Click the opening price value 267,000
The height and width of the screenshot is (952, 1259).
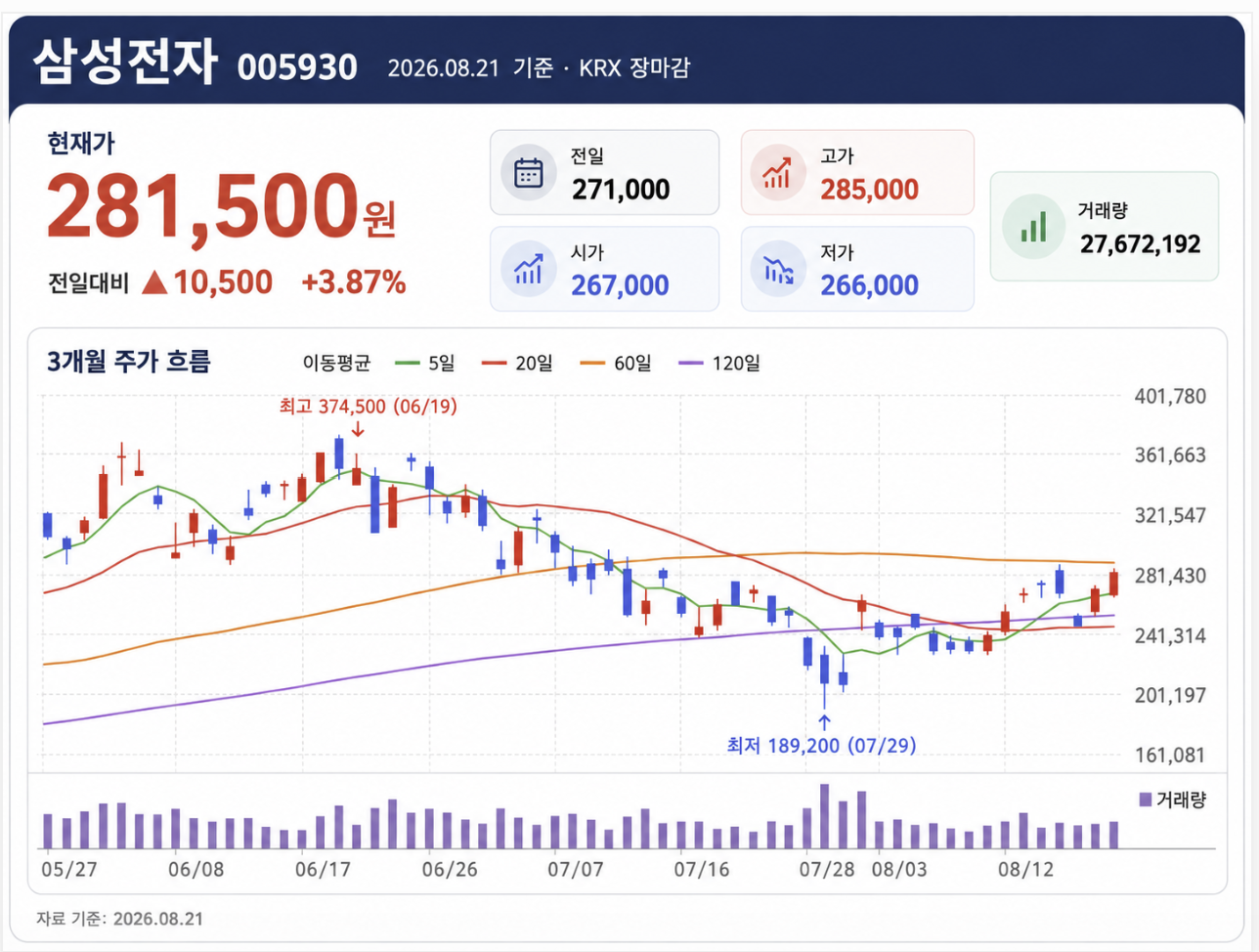(x=620, y=285)
